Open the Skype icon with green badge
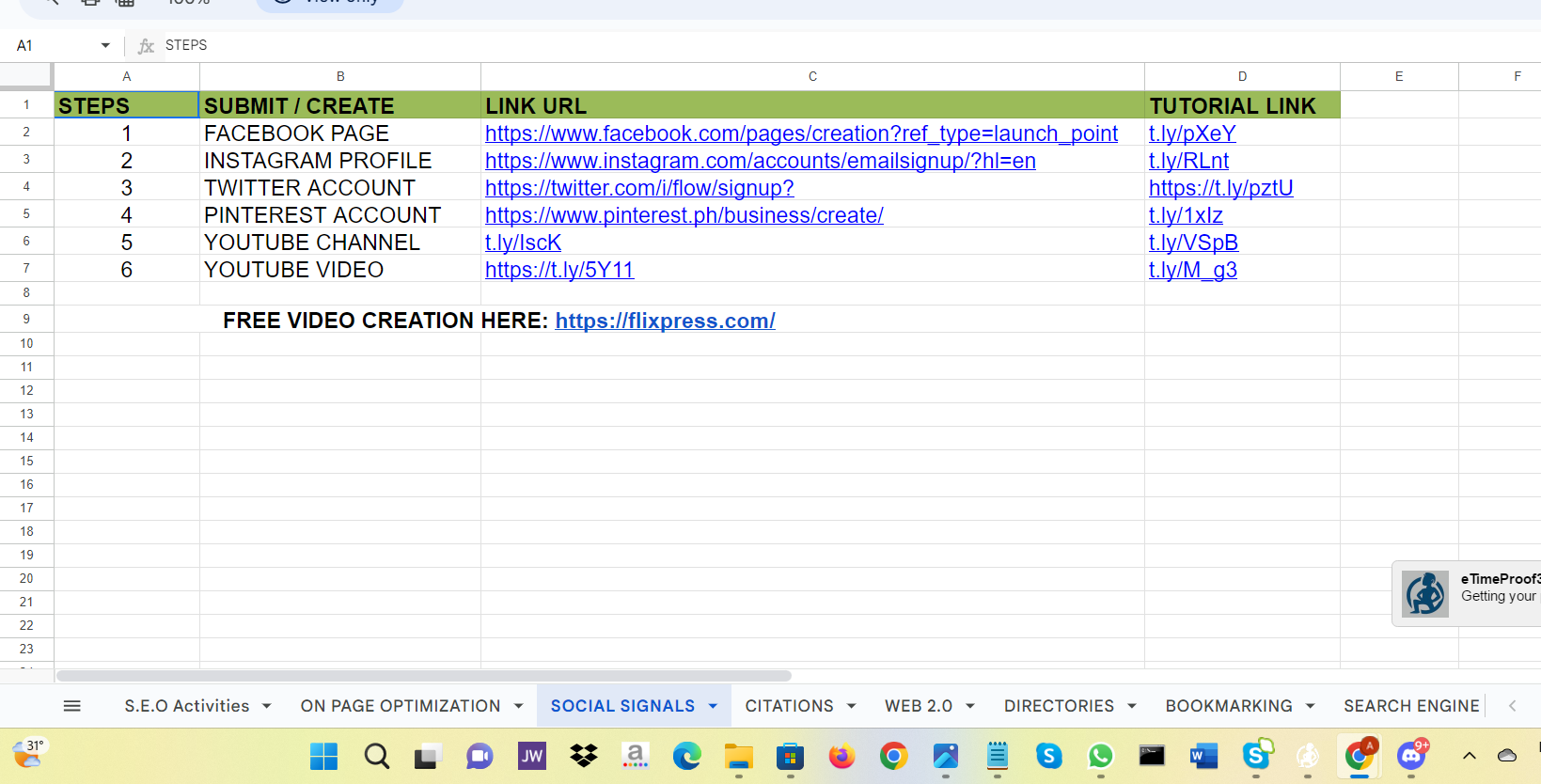 point(1257,754)
